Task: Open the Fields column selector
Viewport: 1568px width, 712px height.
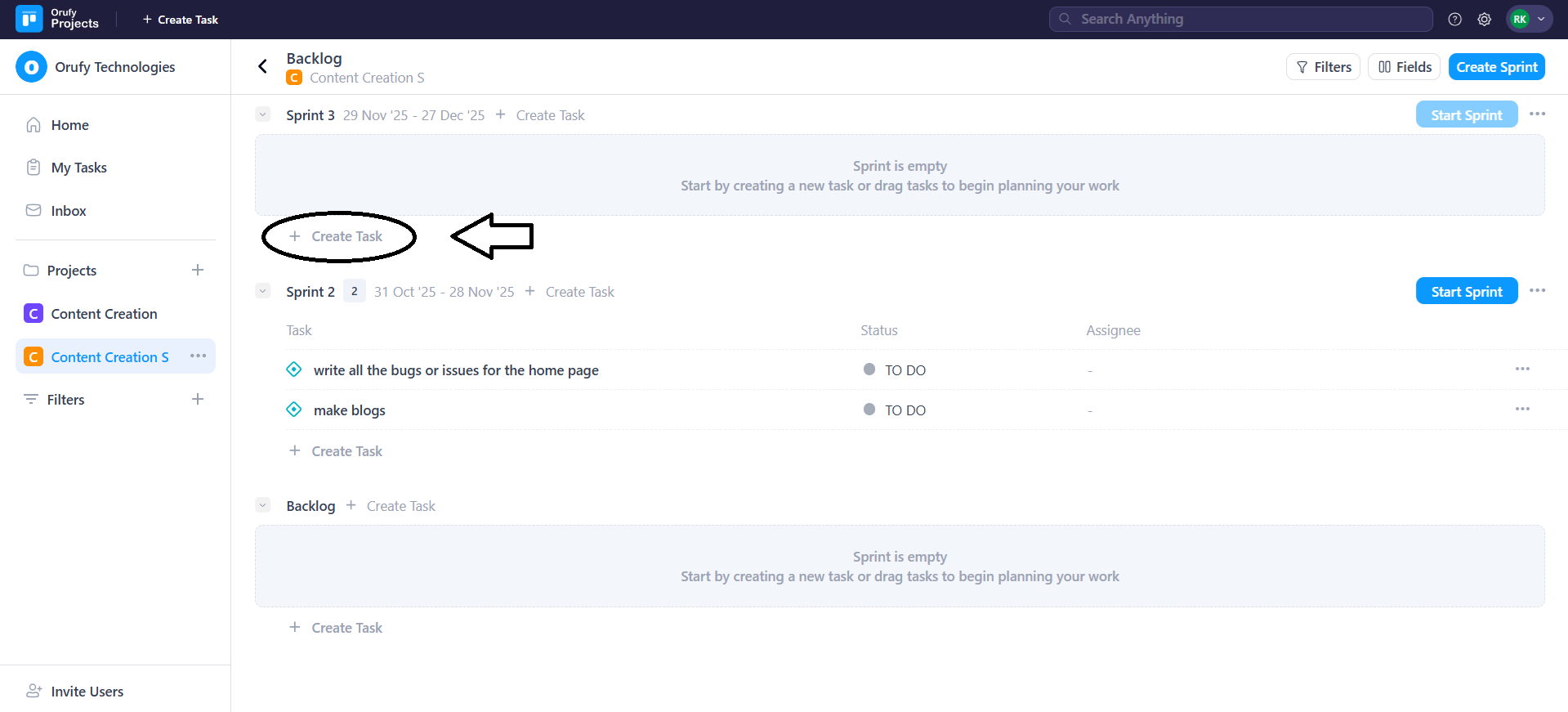Action: (1404, 67)
